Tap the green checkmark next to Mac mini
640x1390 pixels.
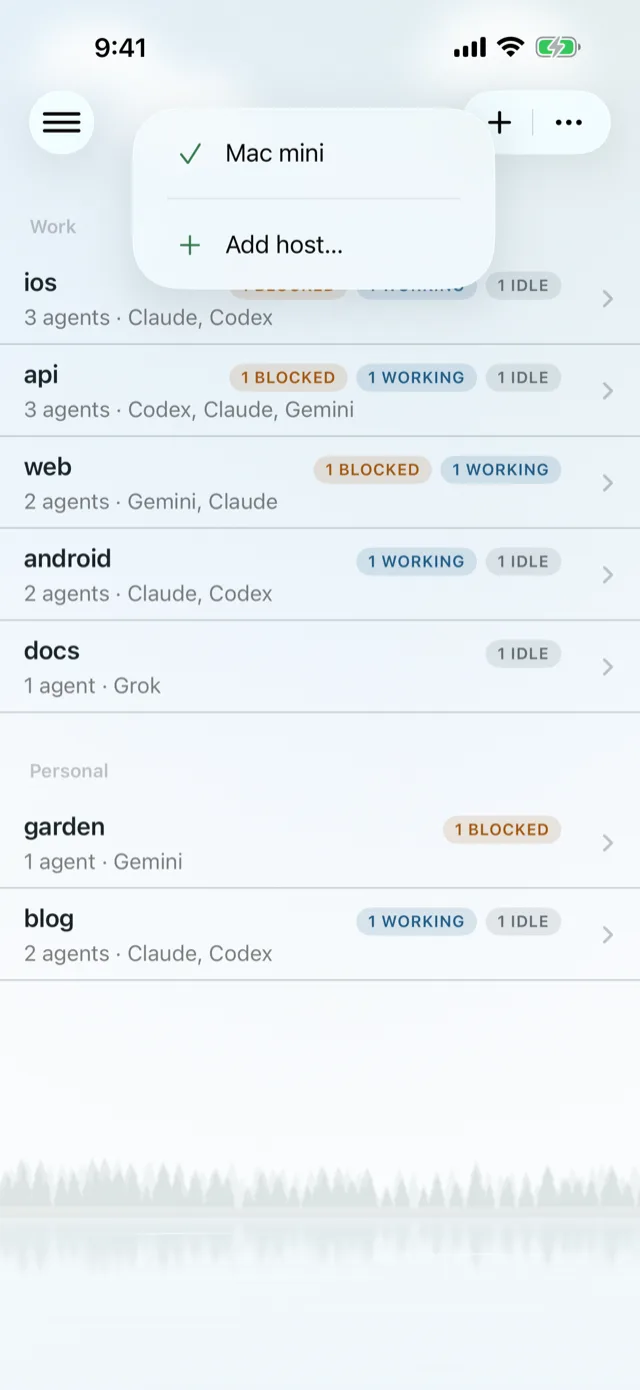pos(190,154)
